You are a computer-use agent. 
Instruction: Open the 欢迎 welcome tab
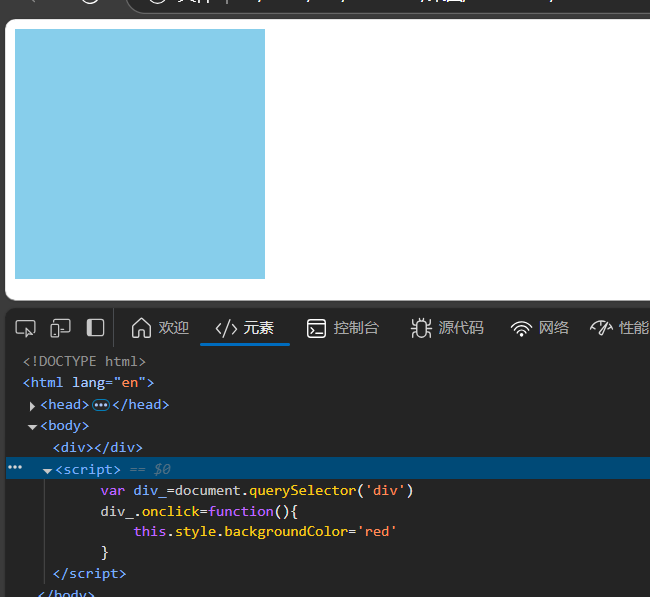click(160, 328)
